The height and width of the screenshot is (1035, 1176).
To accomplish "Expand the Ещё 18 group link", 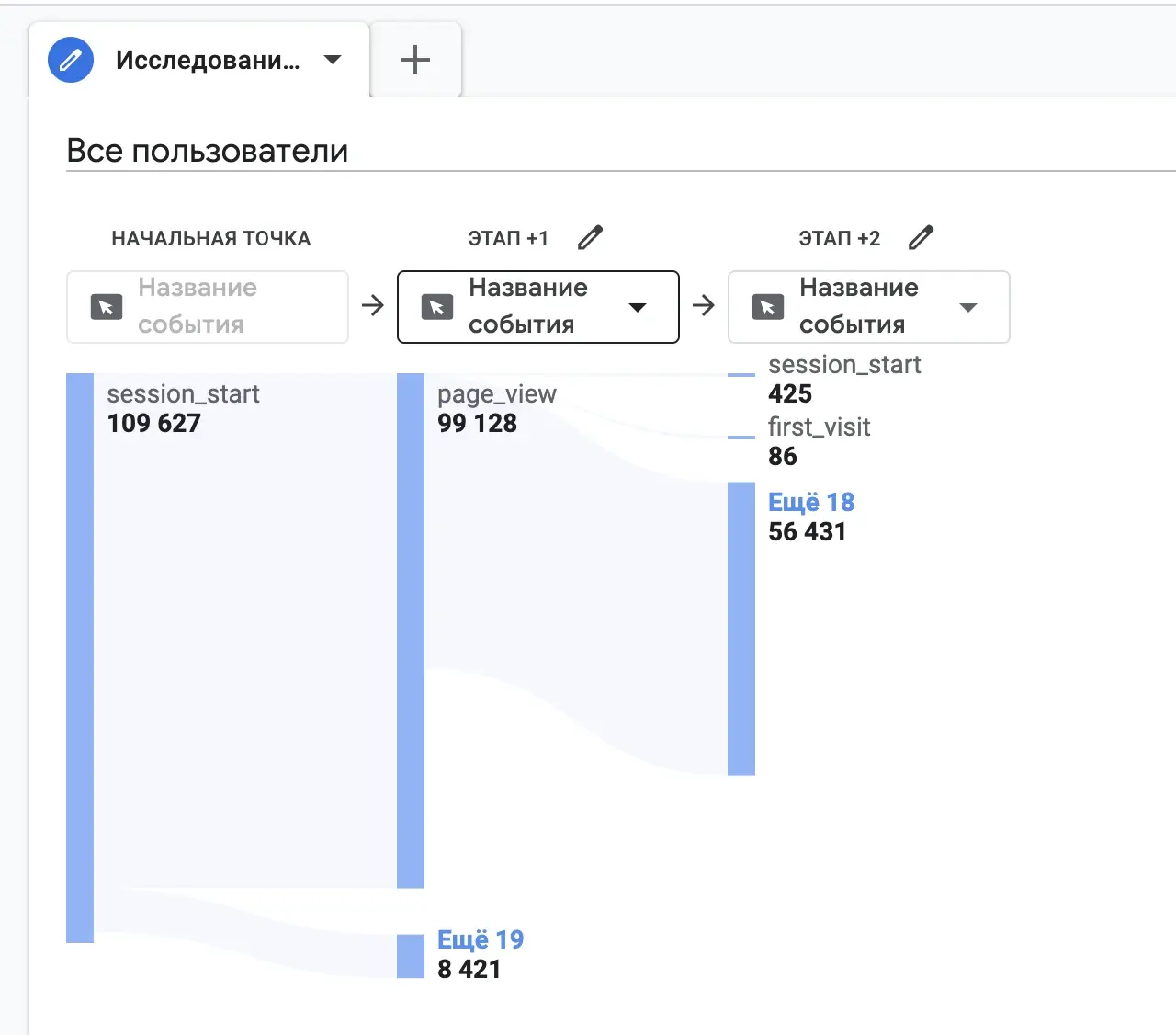I will click(811, 502).
